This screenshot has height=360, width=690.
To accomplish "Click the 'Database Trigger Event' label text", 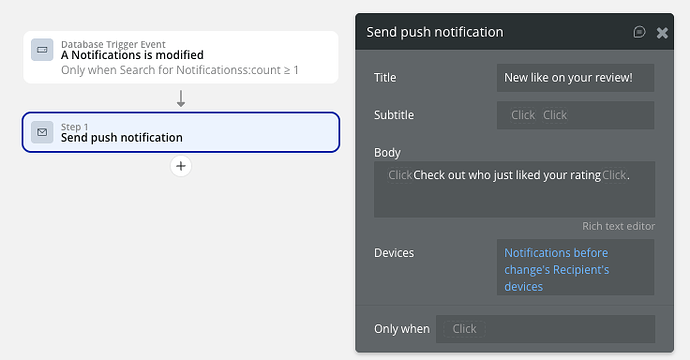I will point(113,44).
